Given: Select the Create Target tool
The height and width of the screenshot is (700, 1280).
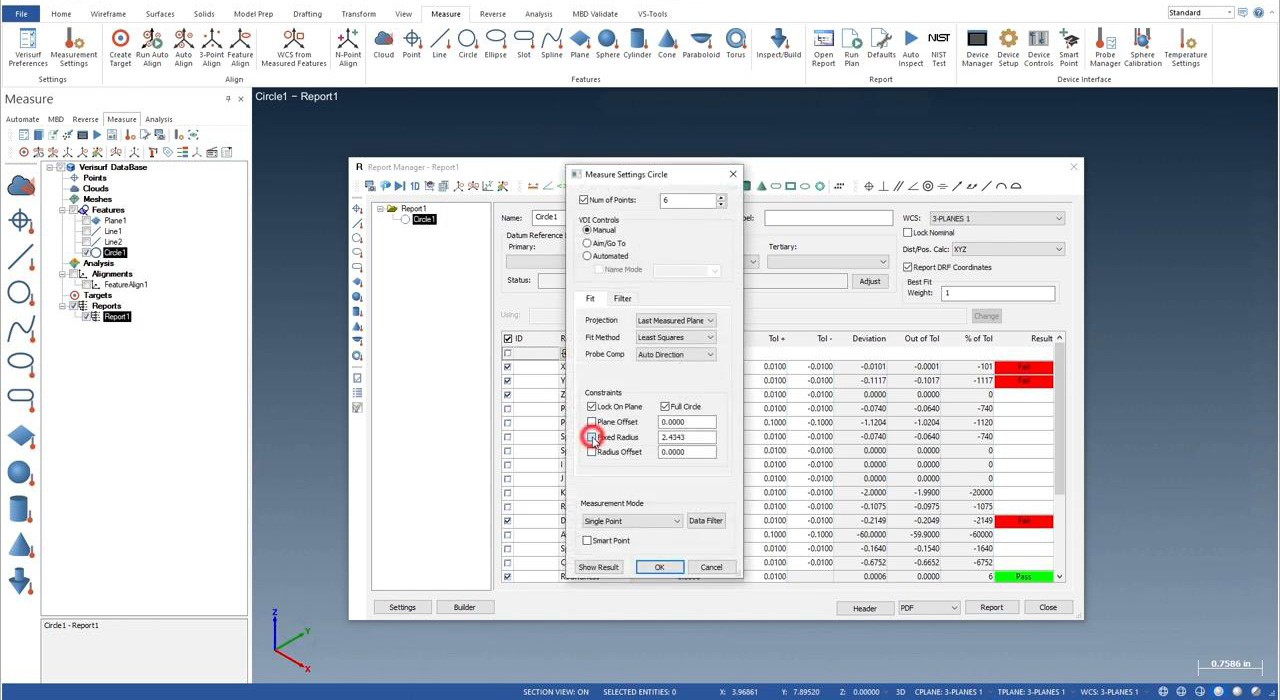Looking at the screenshot, I should coord(120,47).
